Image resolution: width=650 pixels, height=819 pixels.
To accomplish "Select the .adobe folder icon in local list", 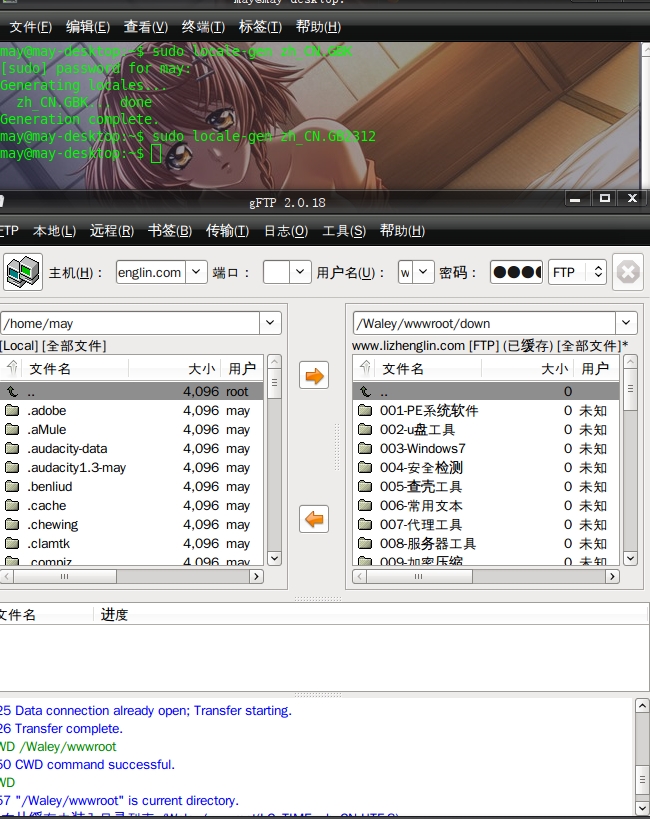I will (x=11, y=411).
